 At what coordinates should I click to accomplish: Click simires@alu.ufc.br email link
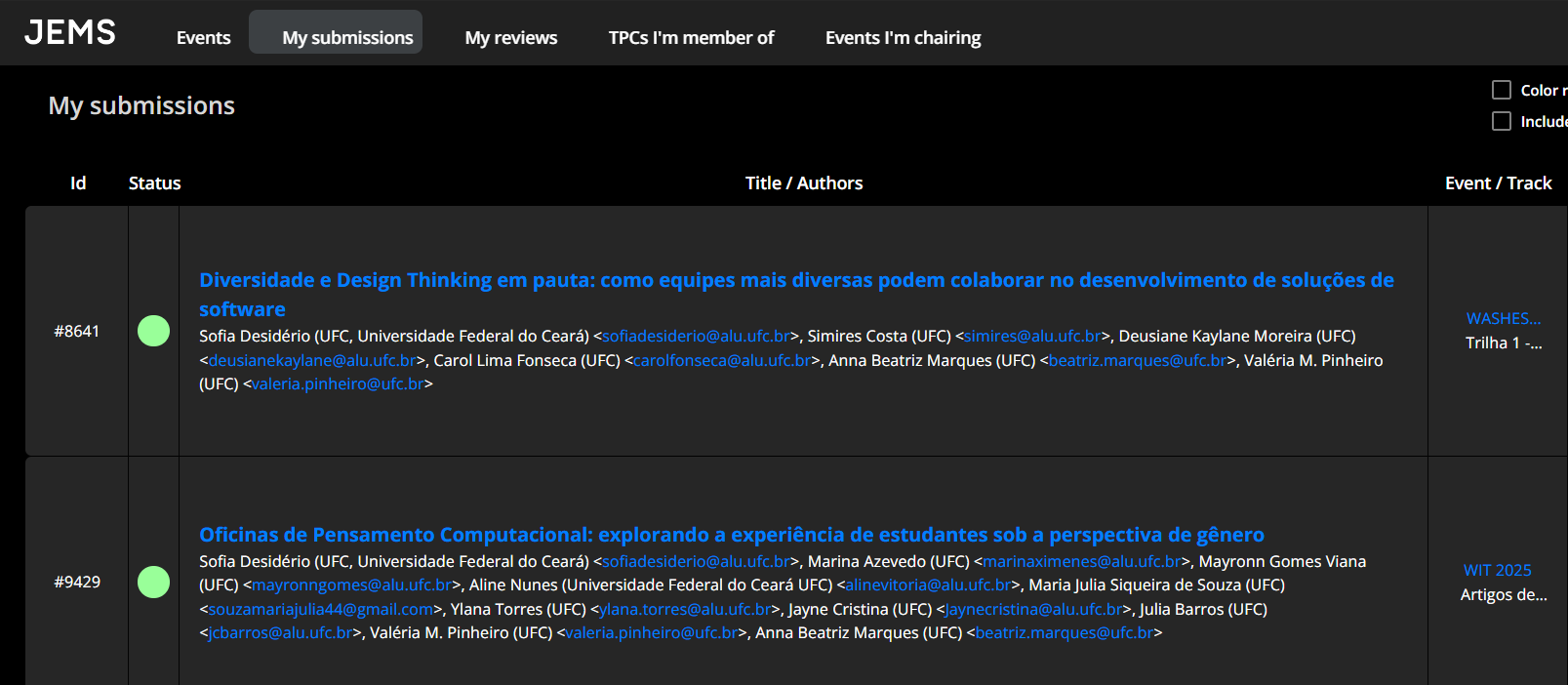pyautogui.click(x=1032, y=337)
